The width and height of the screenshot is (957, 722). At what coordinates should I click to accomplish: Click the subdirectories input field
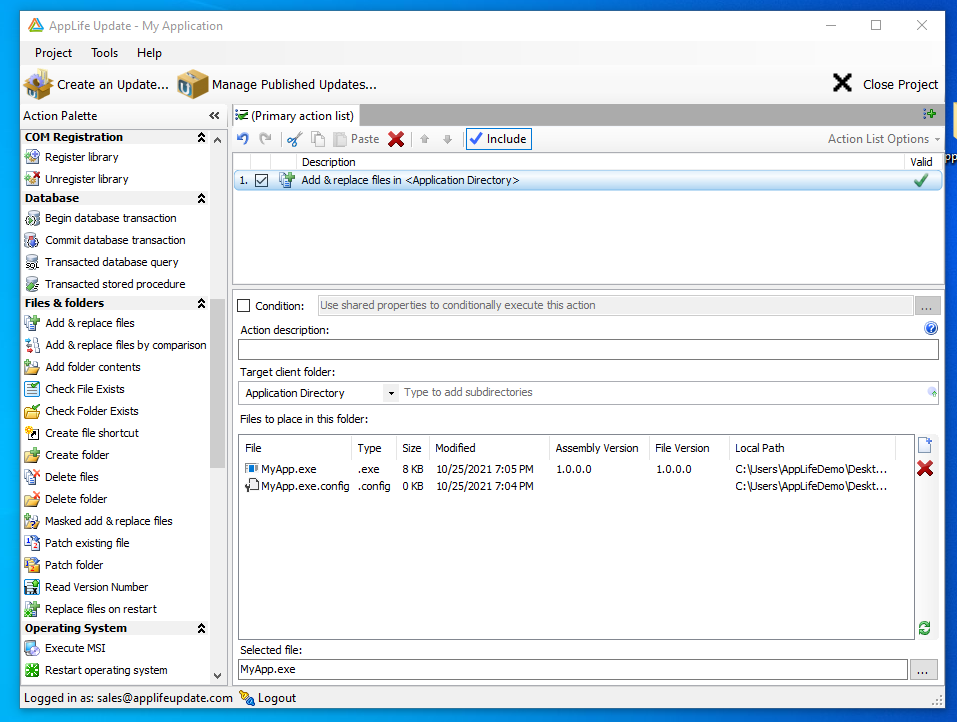(662, 392)
